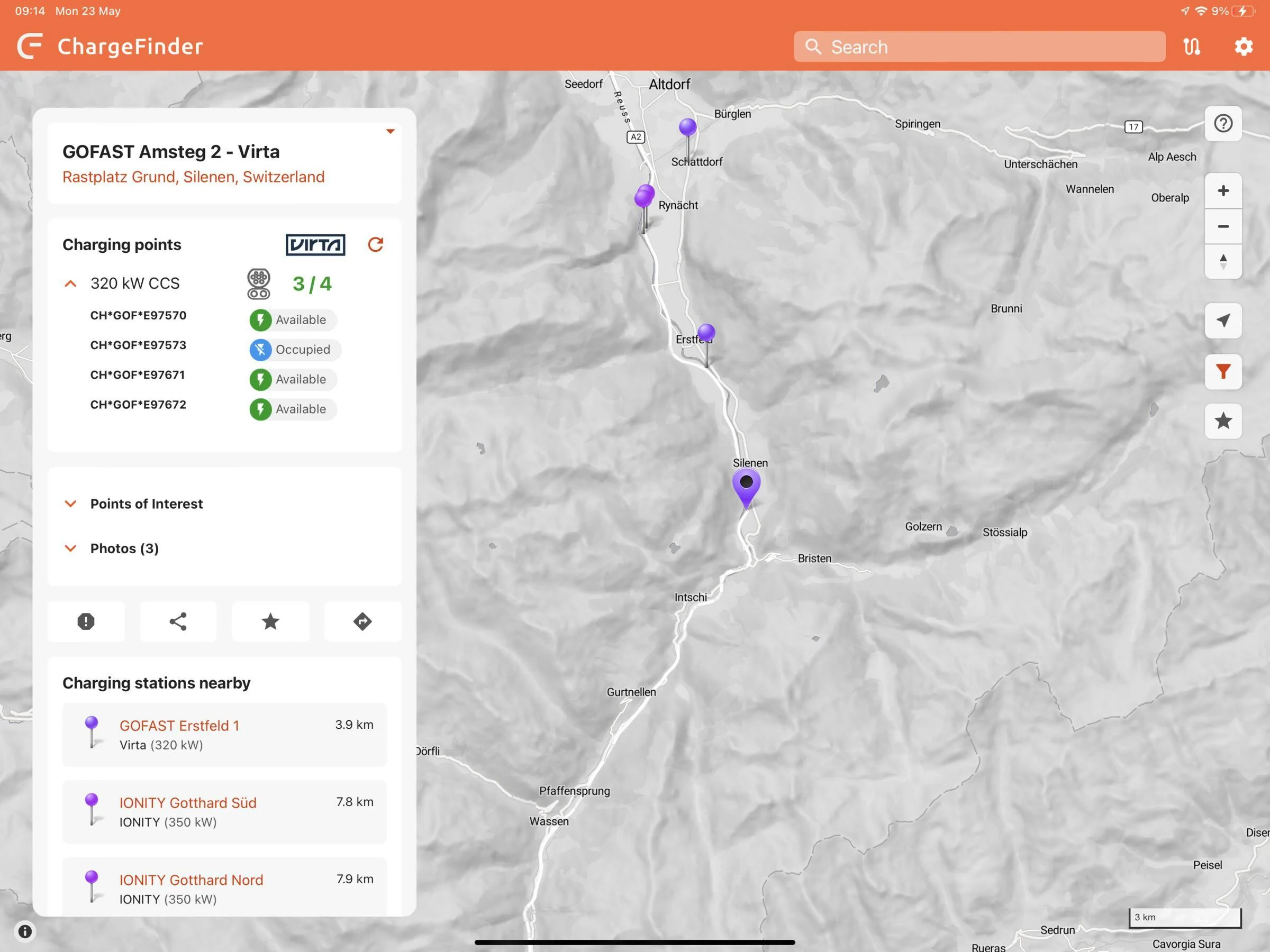Open the charger filter funnel
Viewport: 1270px width, 952px height.
click(1223, 371)
